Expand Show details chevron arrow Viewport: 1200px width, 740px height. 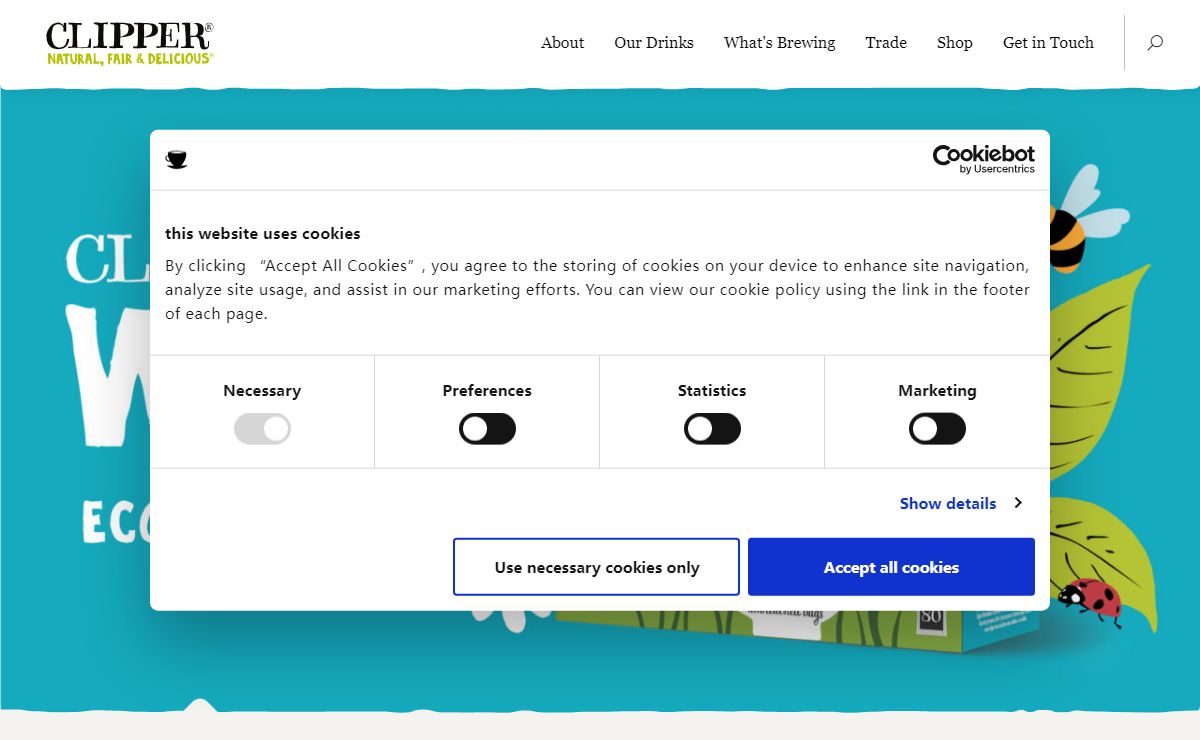click(x=1018, y=503)
